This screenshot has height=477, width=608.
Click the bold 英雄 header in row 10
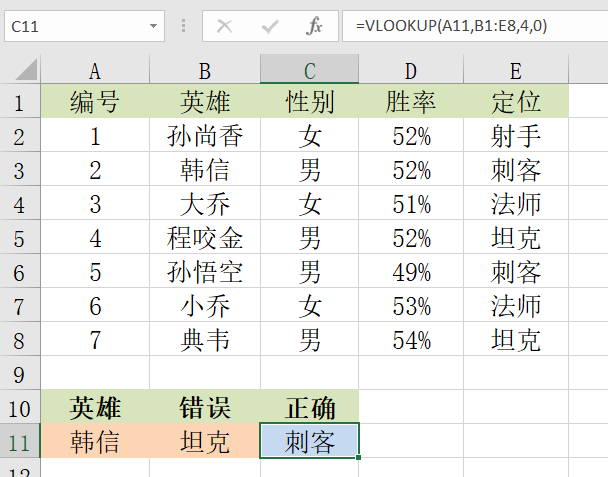coord(95,407)
